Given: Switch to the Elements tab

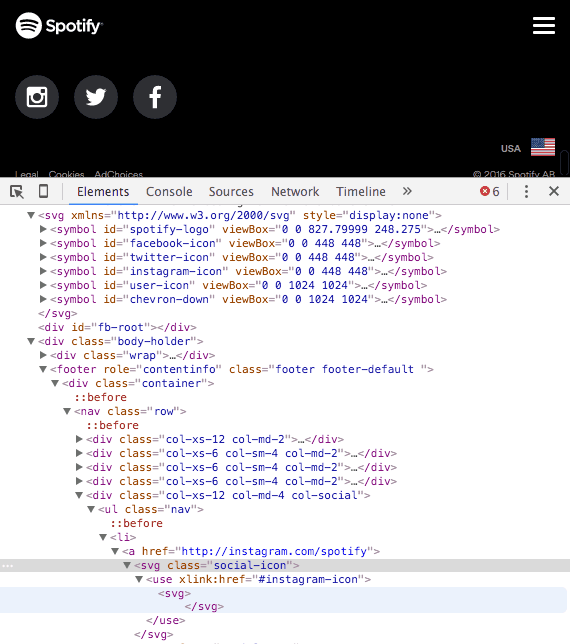Looking at the screenshot, I should click(x=103, y=192).
